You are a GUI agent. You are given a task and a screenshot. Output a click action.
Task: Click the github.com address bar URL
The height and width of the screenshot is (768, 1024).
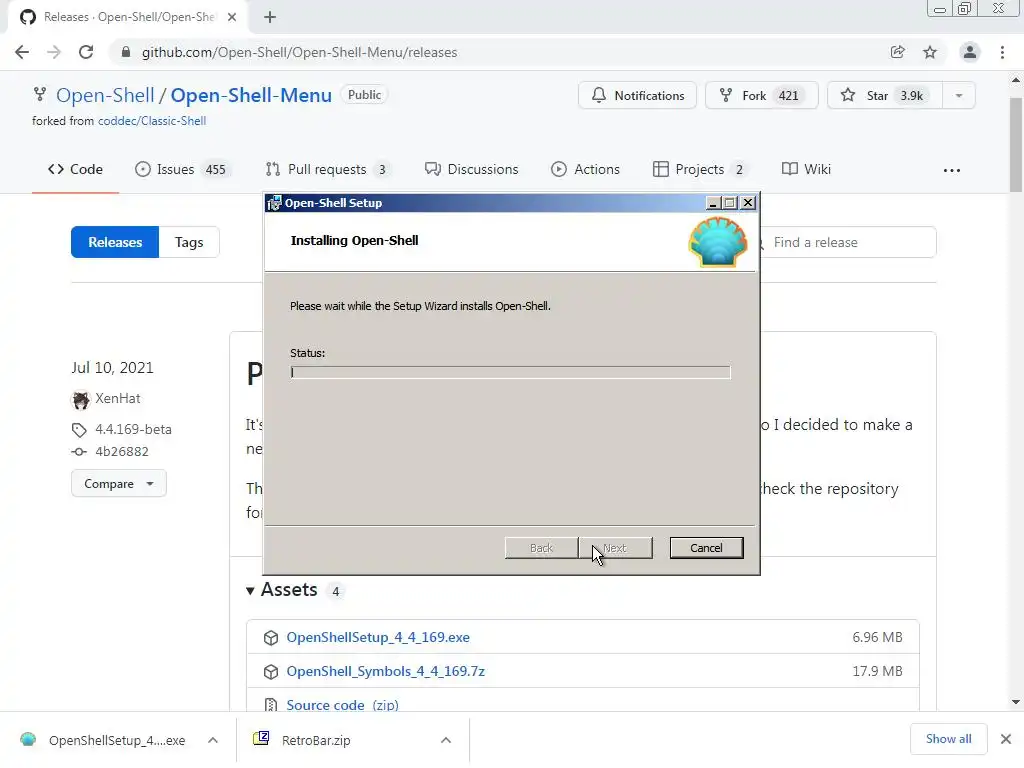299,52
